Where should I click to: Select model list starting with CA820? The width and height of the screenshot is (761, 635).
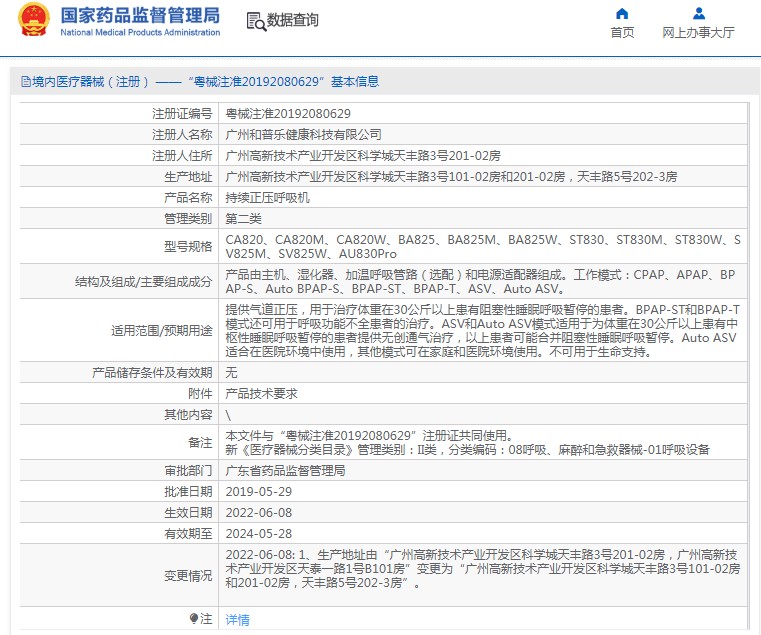coord(483,247)
